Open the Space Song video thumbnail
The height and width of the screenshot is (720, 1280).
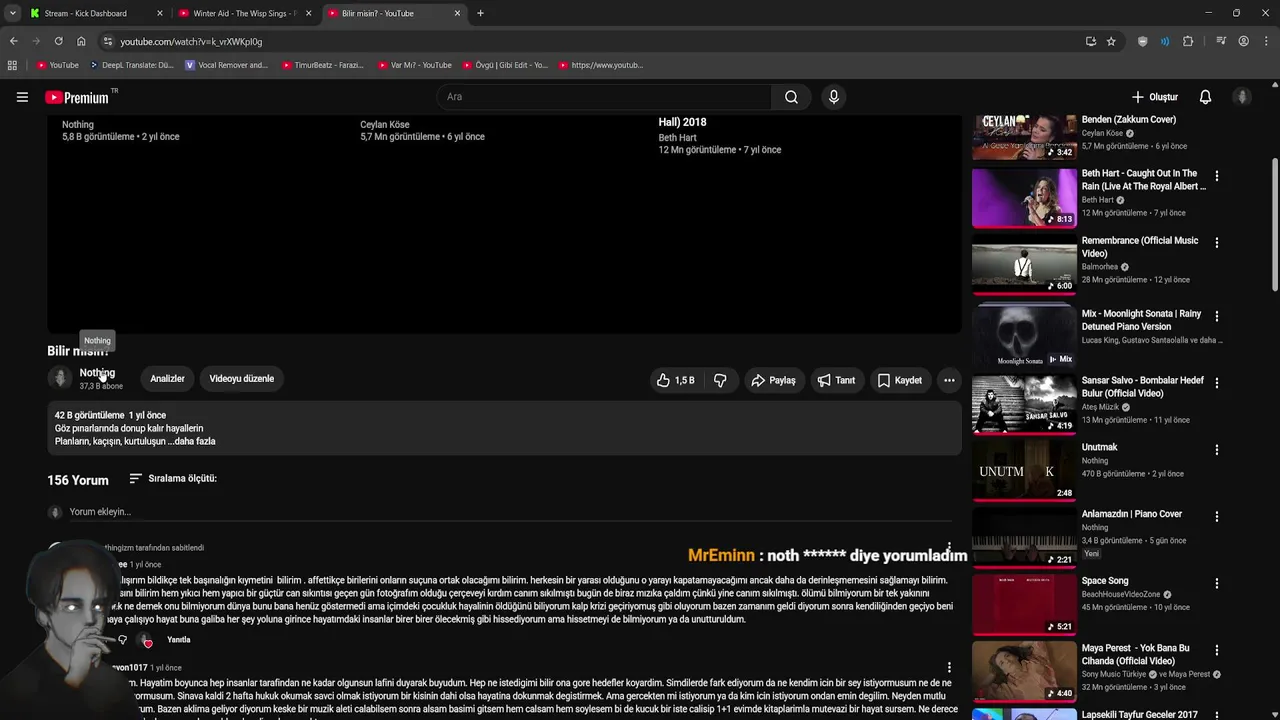coord(1024,604)
